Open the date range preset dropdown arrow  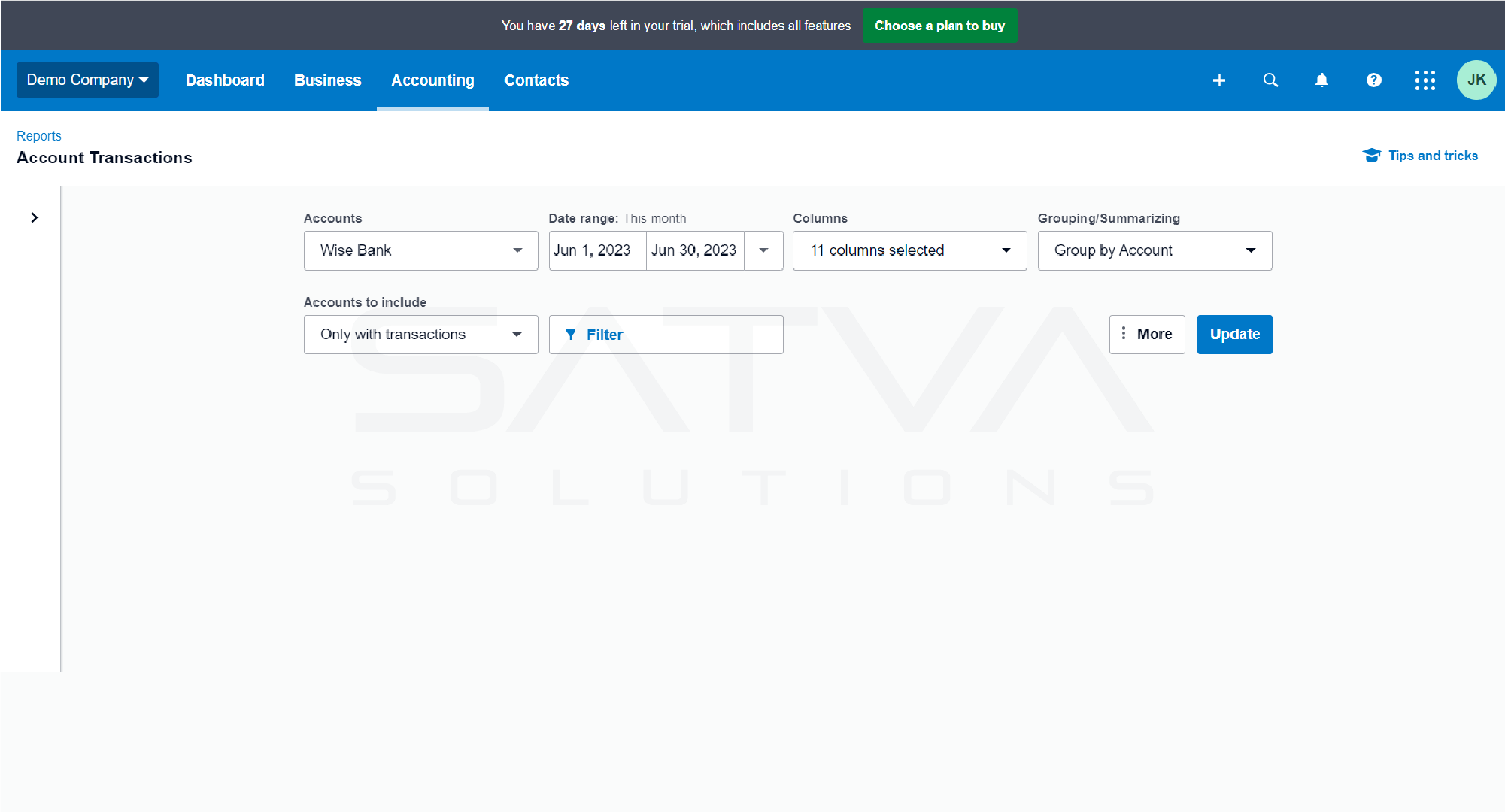pos(763,250)
